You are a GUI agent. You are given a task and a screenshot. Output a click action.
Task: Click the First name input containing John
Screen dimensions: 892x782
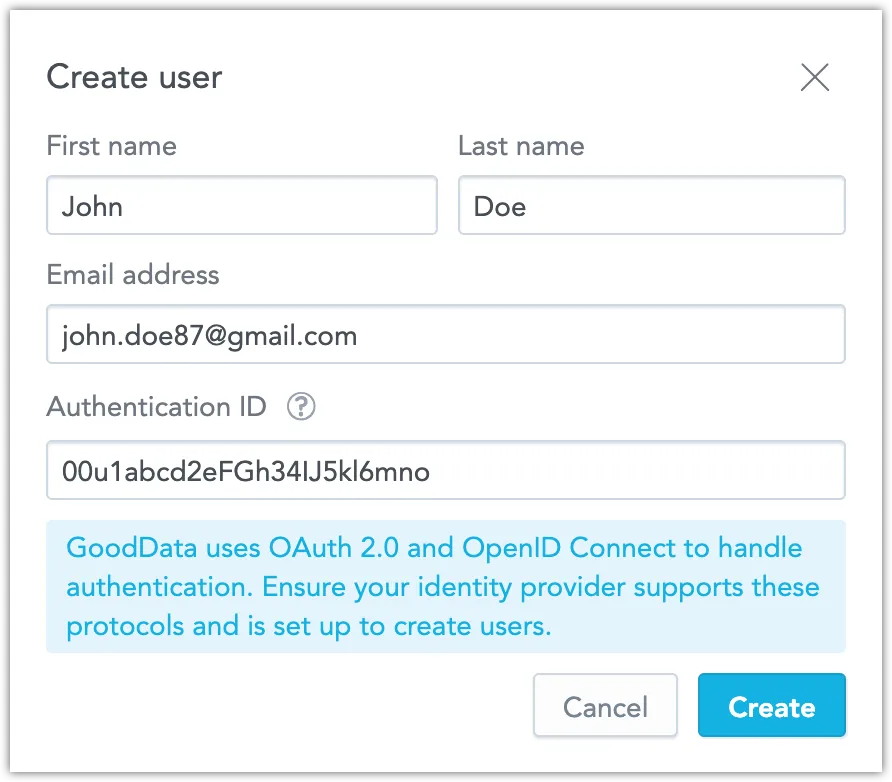[240, 205]
